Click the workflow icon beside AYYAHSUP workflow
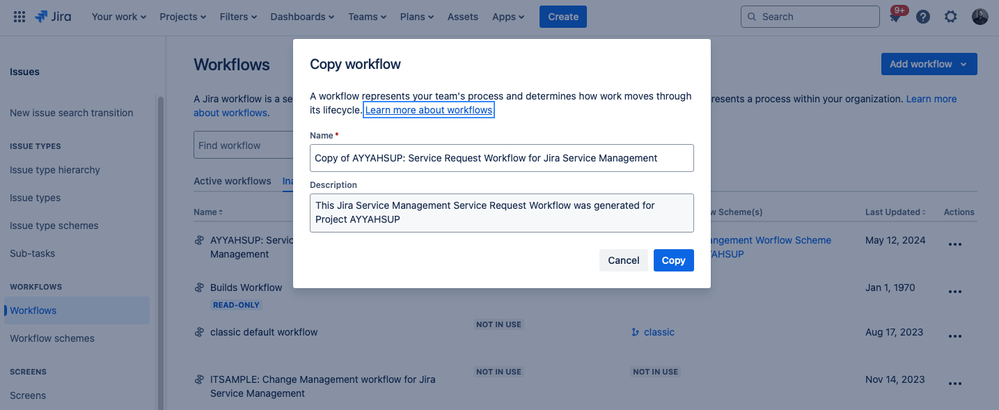Screen dimensions: 999x410 pos(199,240)
